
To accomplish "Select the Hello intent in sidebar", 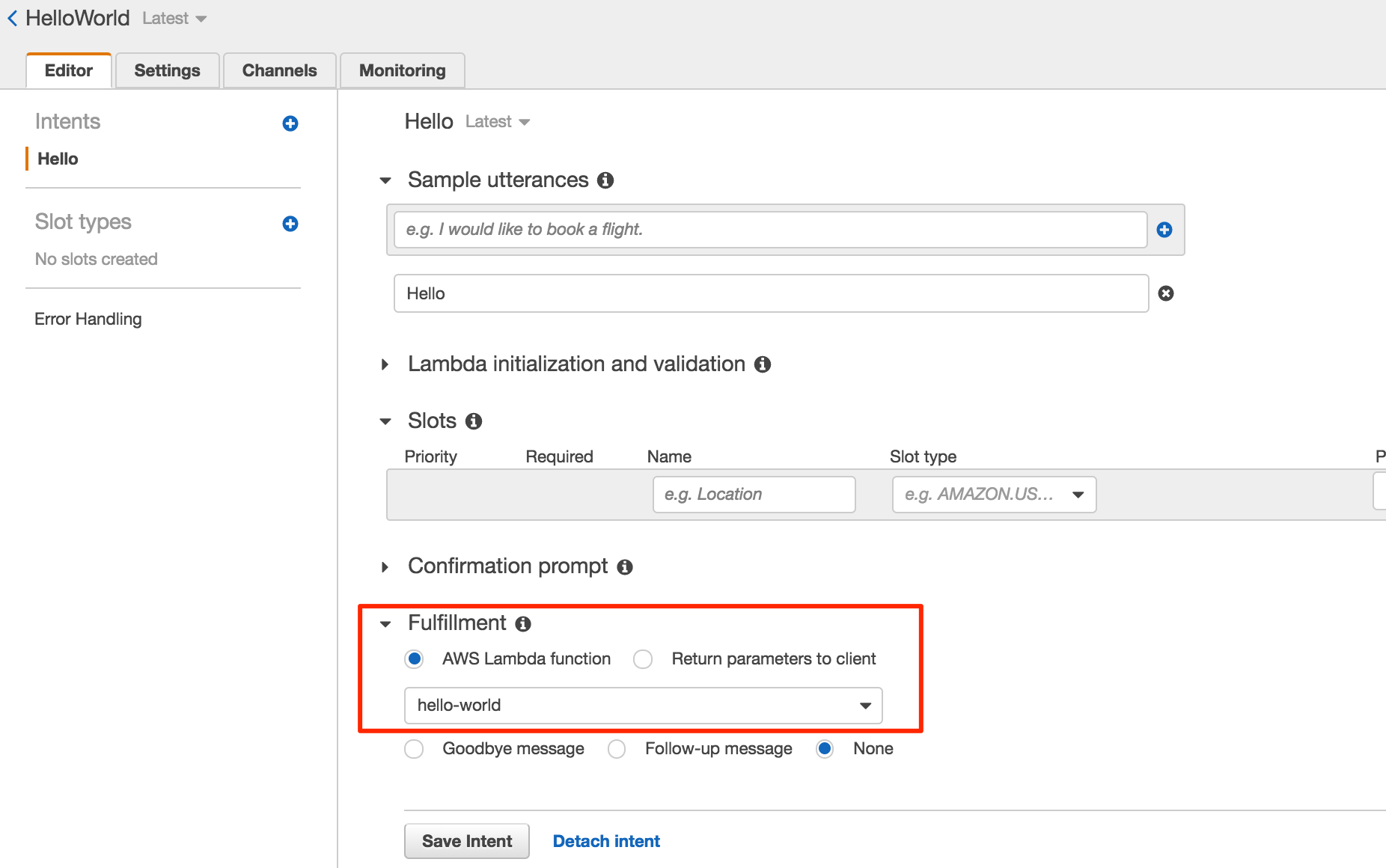I will pyautogui.click(x=58, y=159).
